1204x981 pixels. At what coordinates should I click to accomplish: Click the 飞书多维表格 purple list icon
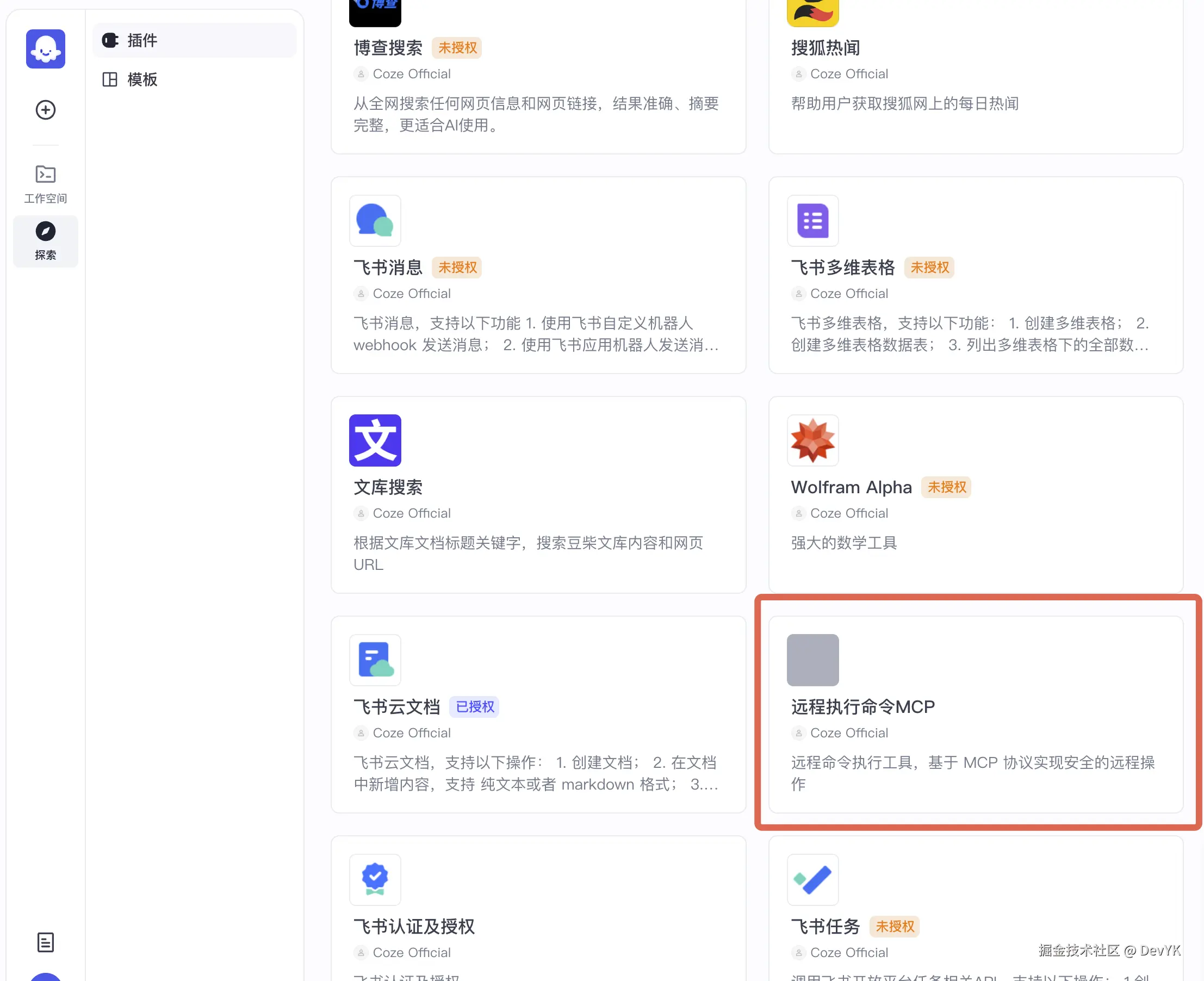coord(812,220)
